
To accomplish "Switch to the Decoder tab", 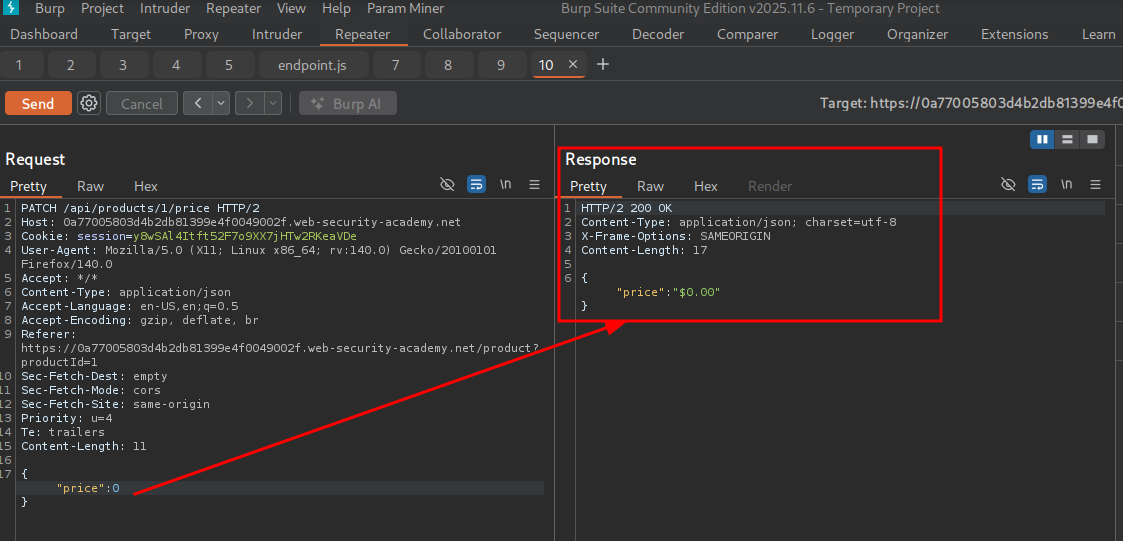I will (657, 34).
